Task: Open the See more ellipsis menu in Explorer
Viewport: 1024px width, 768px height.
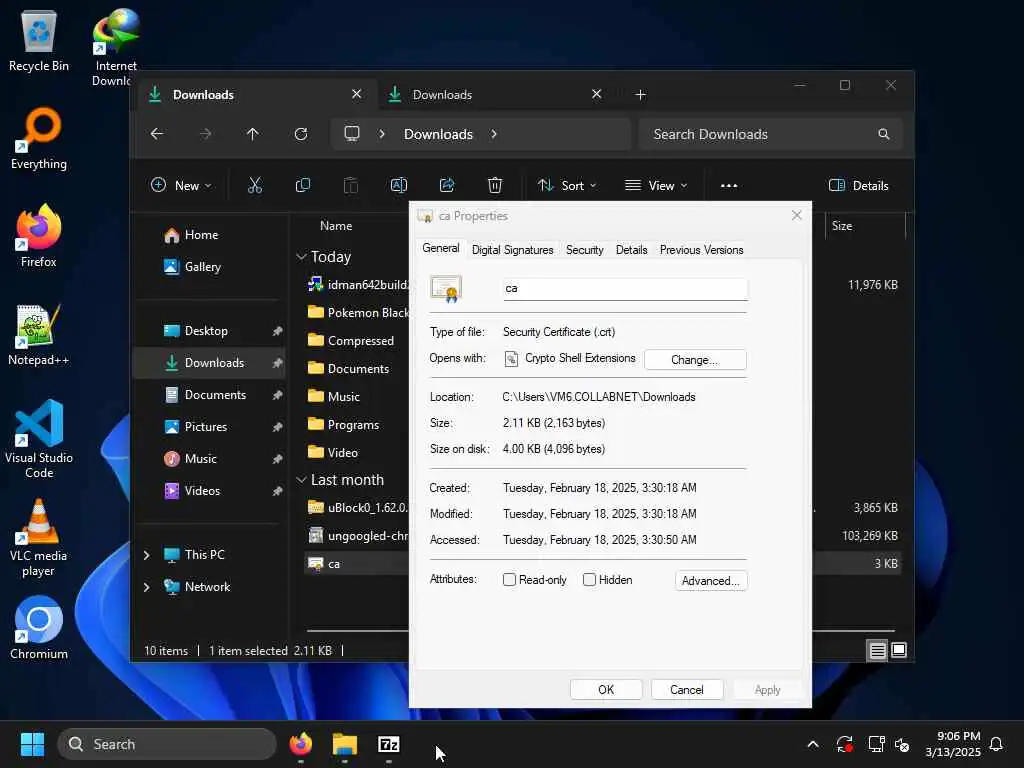Action: pyautogui.click(x=729, y=185)
